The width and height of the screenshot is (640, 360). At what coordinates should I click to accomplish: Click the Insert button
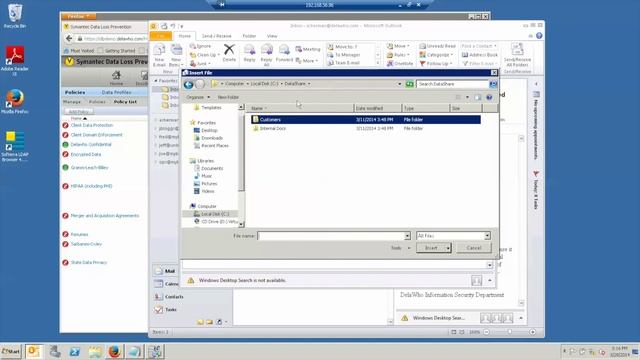(x=431, y=248)
